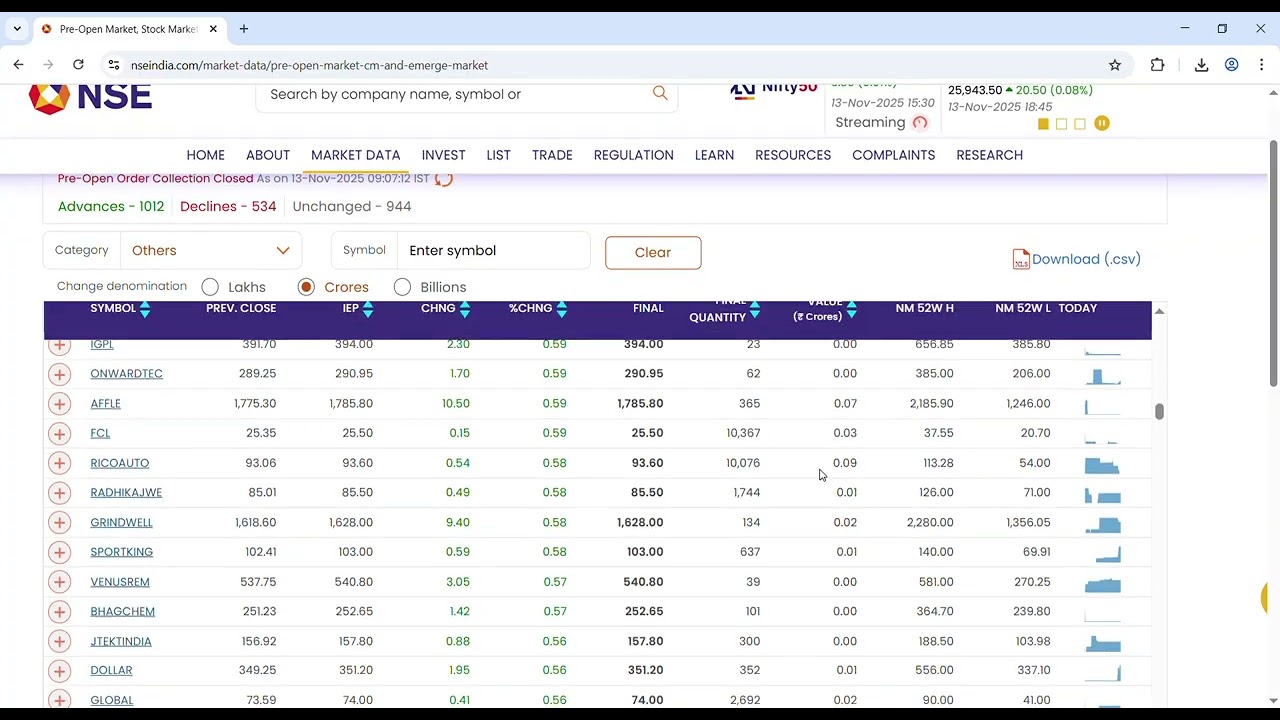This screenshot has height=720, width=1280.
Task: Expand the GRINDWELL row
Action: 59,522
